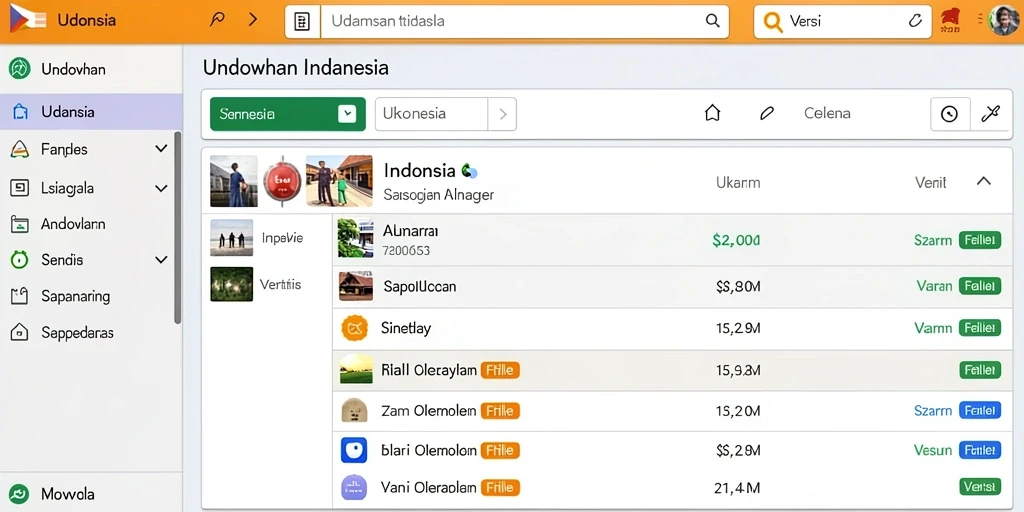The image size is (1024, 512).
Task: Open the Vertifiis thumbnail
Action: point(231,284)
